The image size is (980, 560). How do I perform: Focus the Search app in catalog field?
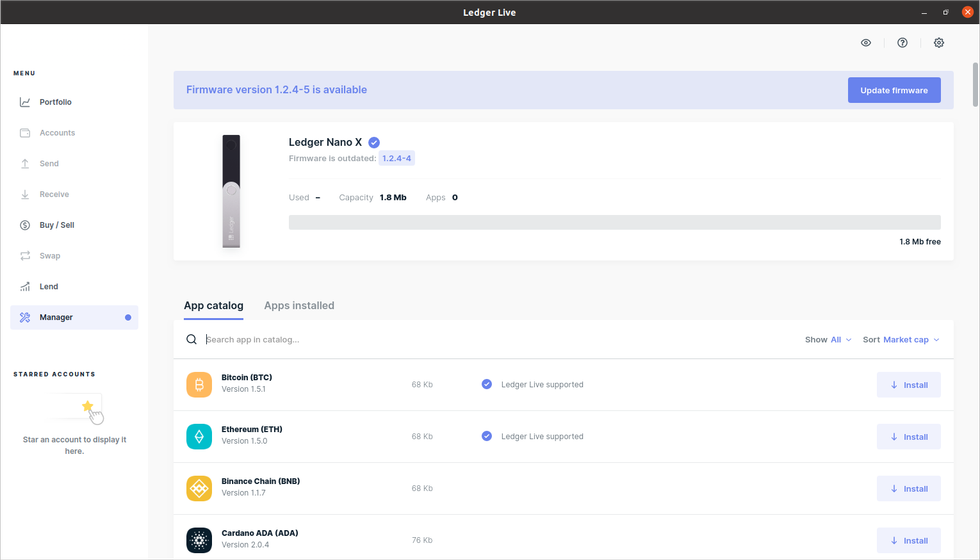tap(400, 340)
